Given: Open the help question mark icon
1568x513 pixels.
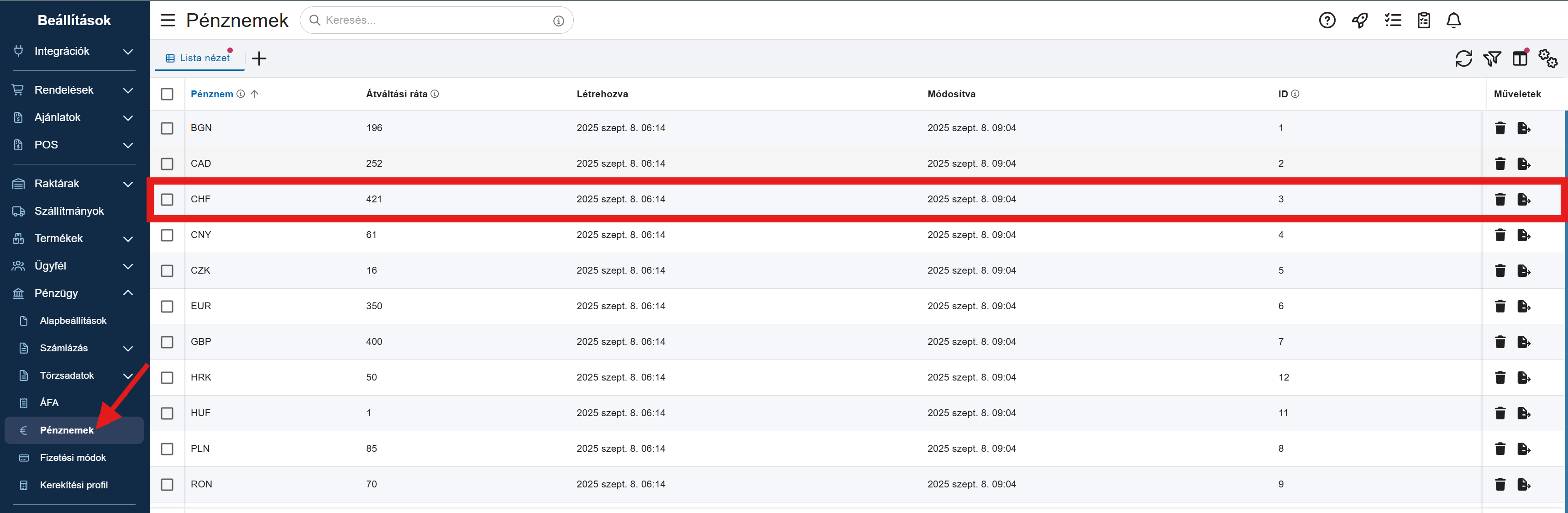Looking at the screenshot, I should pyautogui.click(x=1327, y=20).
